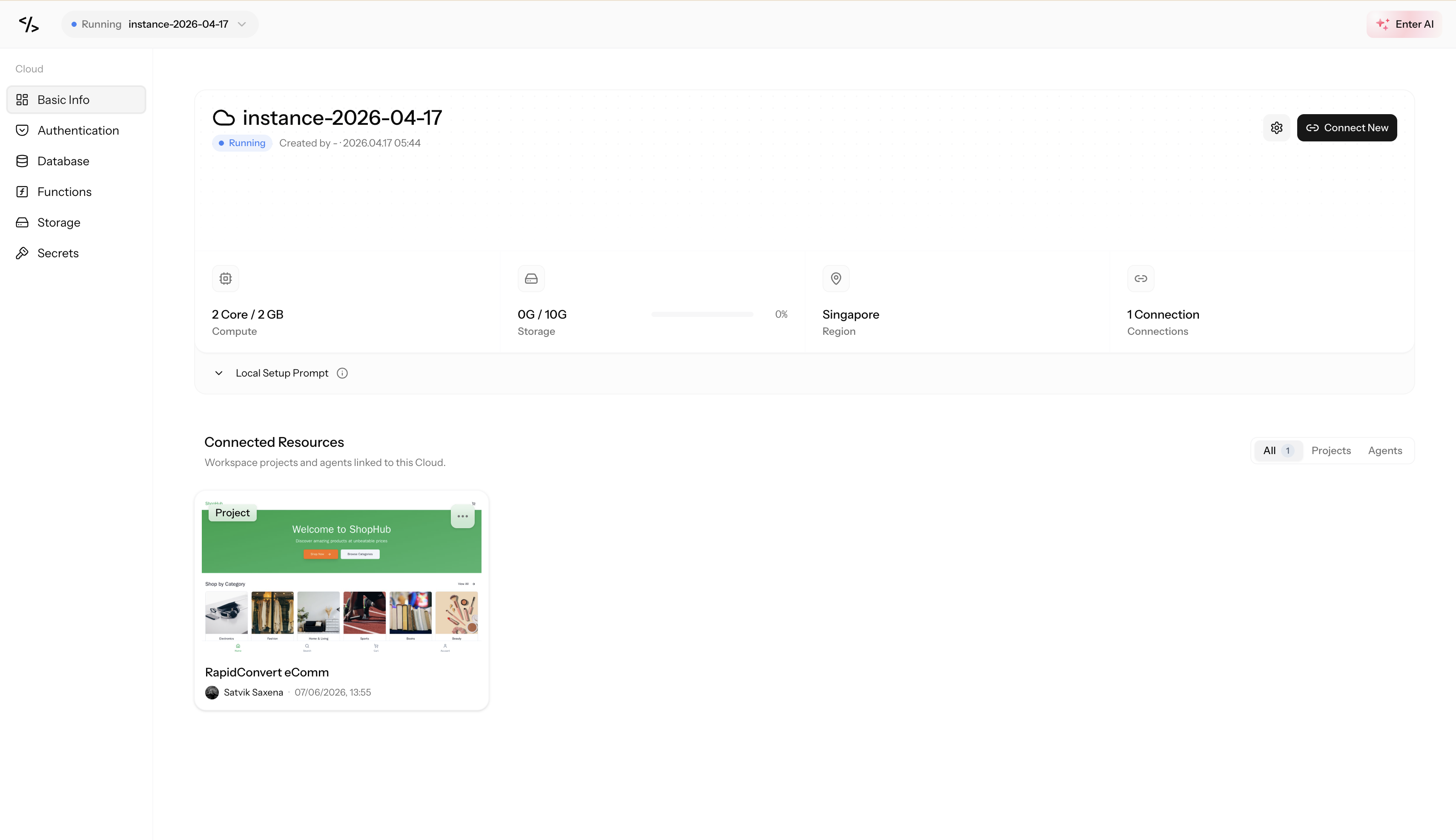Open Storage in the sidebar
1456x840 pixels.
(x=76, y=222)
